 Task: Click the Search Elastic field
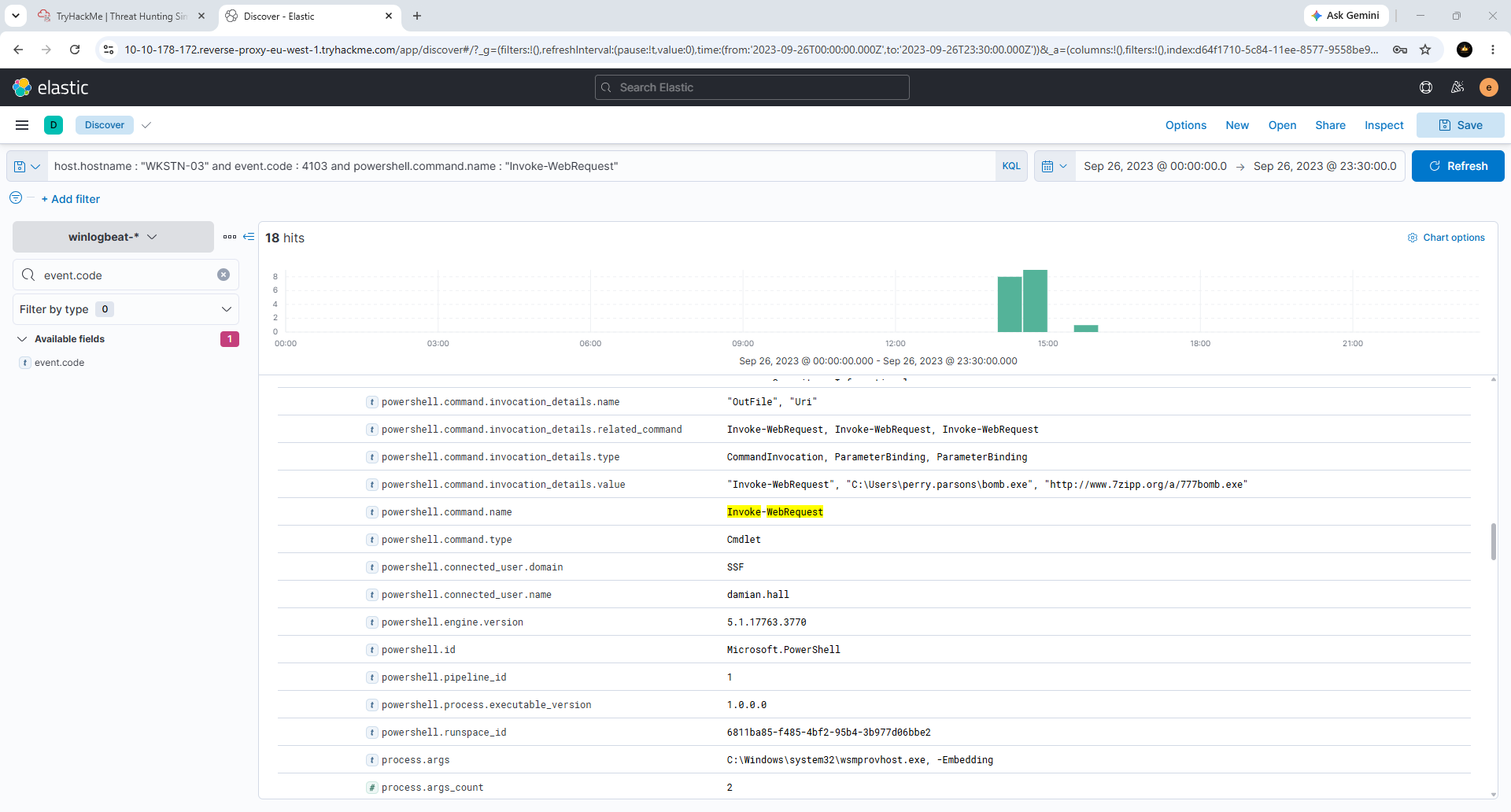click(x=752, y=87)
